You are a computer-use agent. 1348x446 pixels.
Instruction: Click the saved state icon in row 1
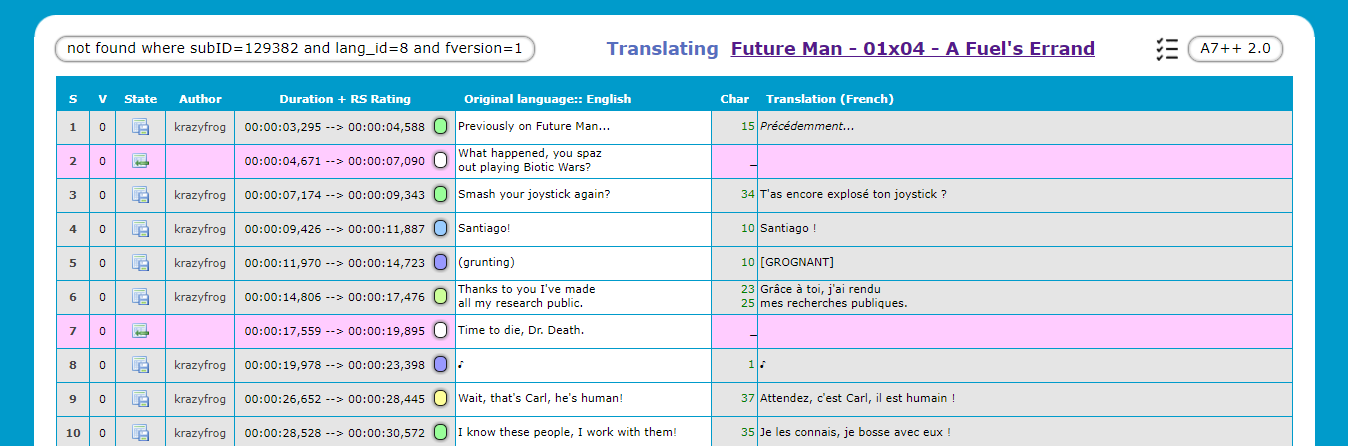tap(140, 127)
